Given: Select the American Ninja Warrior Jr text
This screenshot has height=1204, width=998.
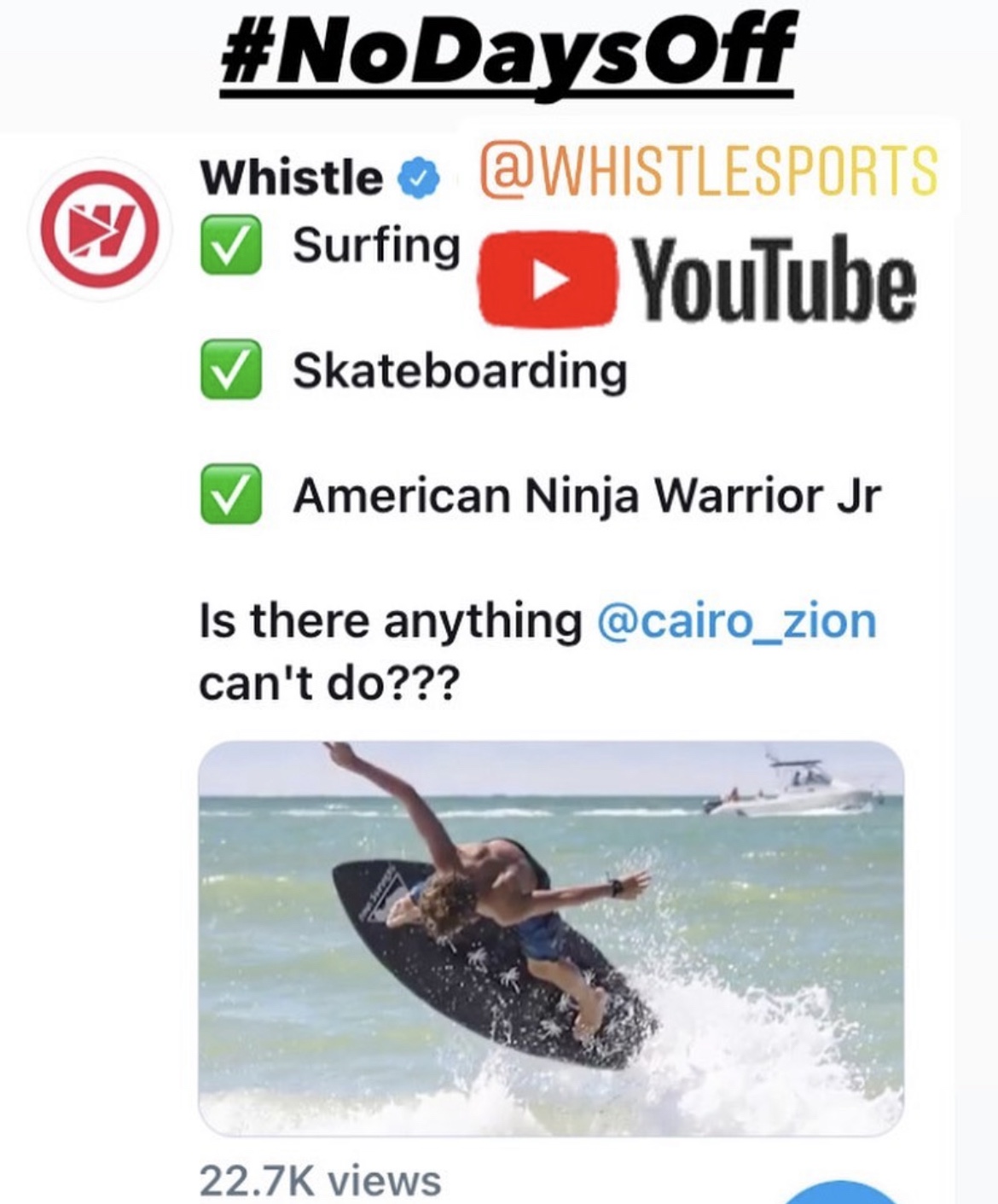Looking at the screenshot, I should pos(587,496).
